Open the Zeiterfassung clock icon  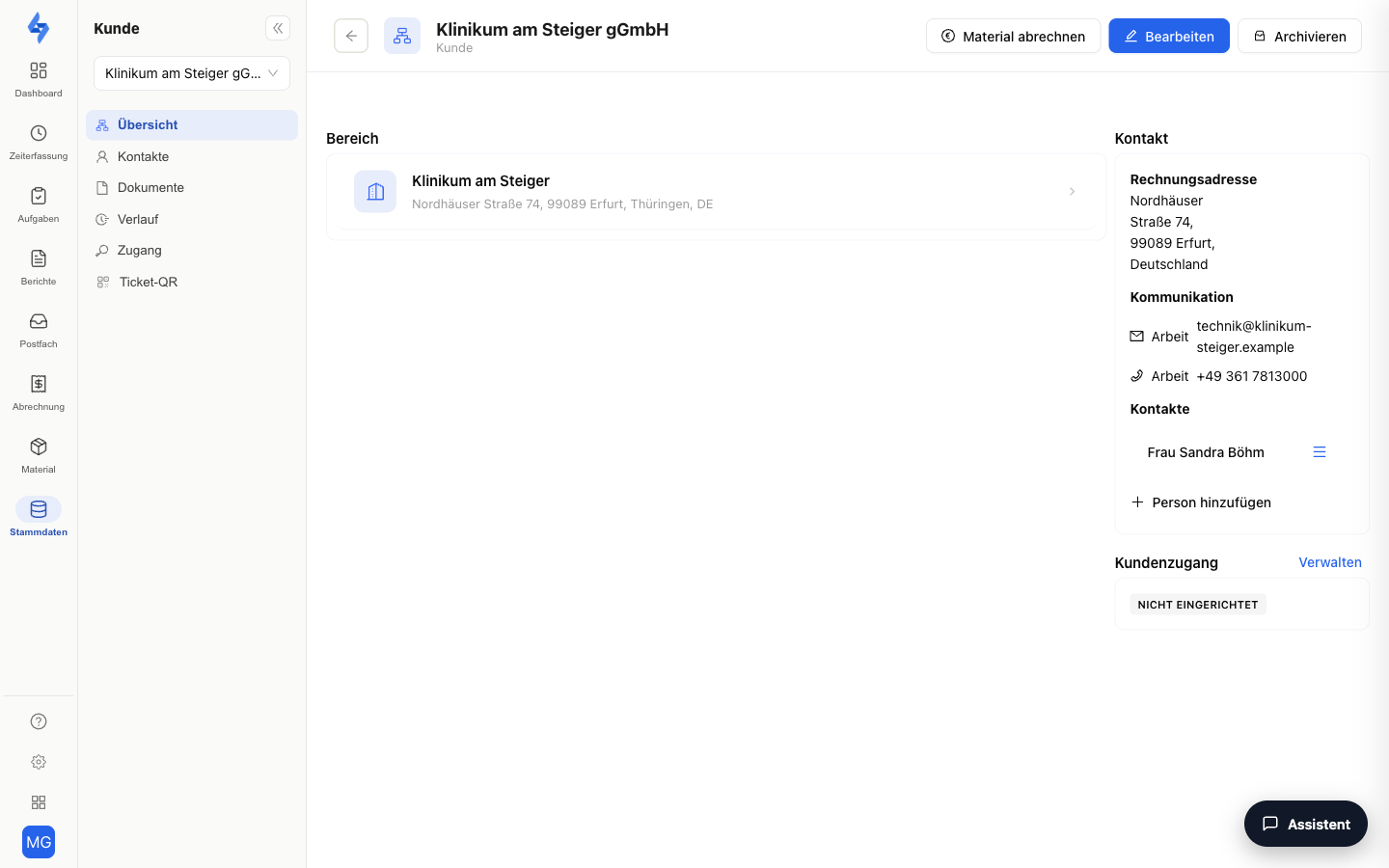coord(39,133)
